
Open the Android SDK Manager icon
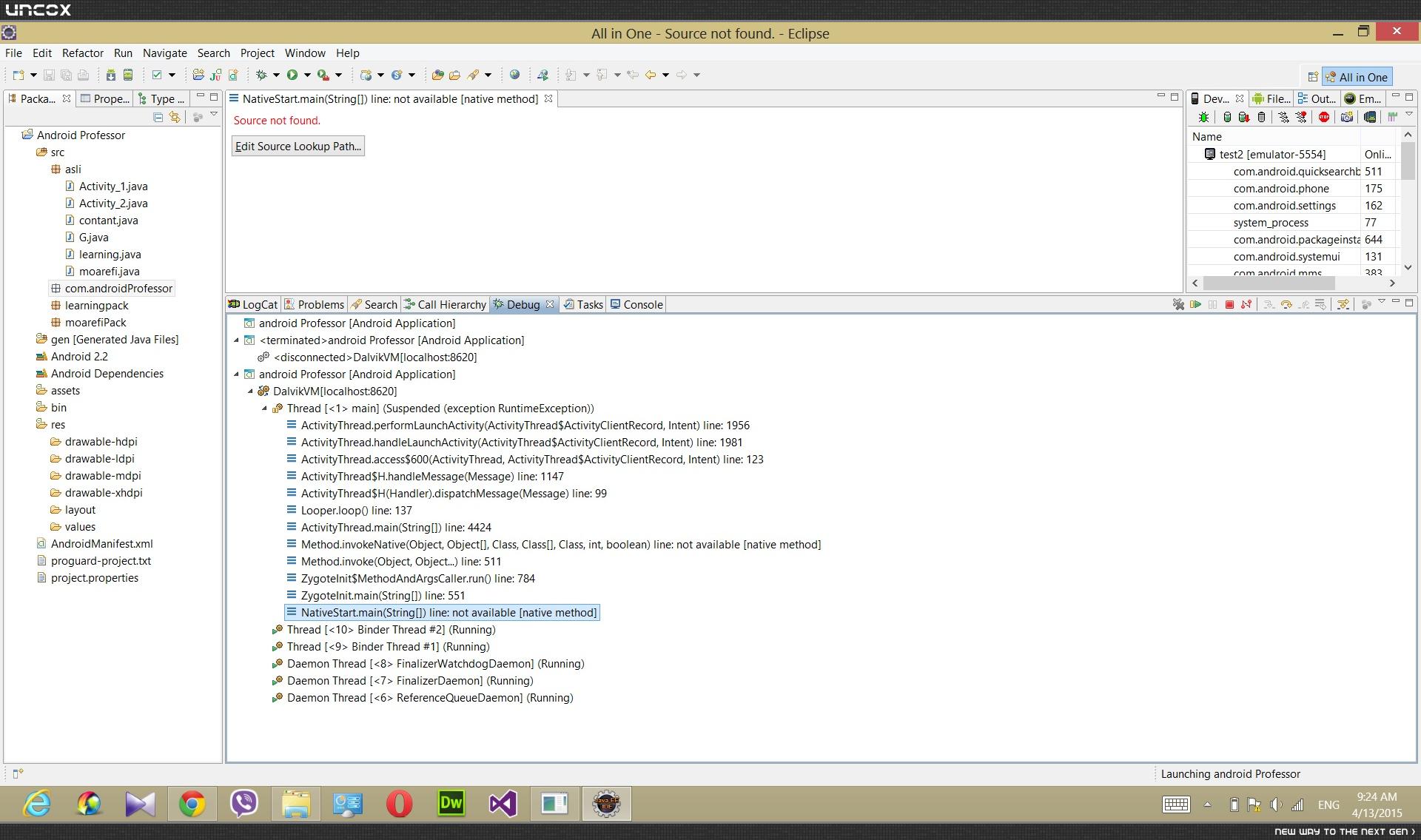click(110, 75)
